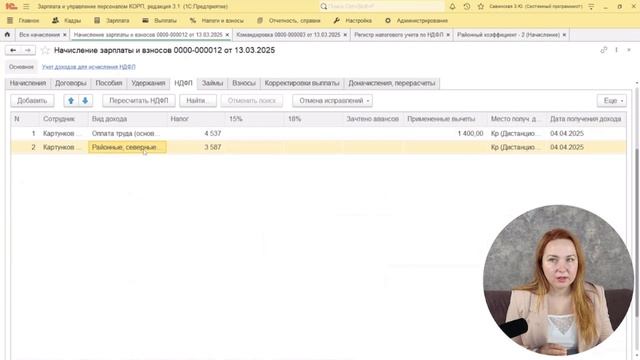Move row up with blue arrow
640x360 pixels.
[x=71, y=100]
